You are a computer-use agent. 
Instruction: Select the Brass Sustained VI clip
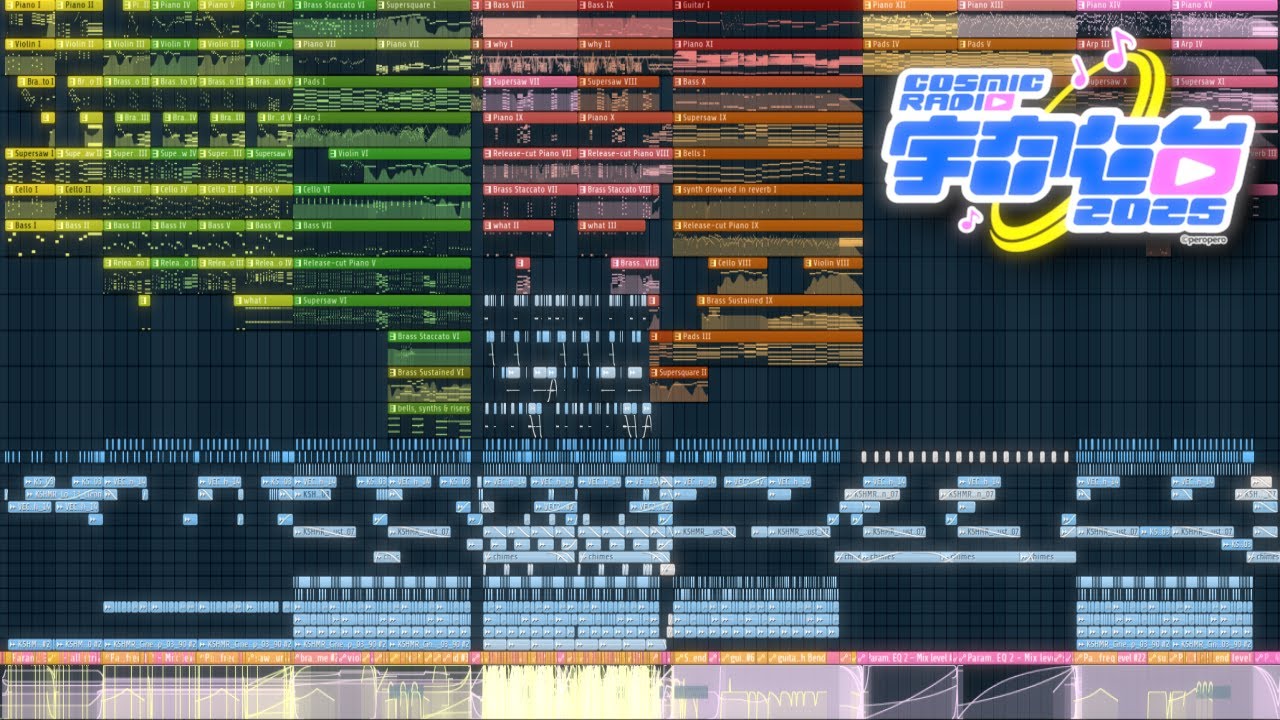pos(429,373)
